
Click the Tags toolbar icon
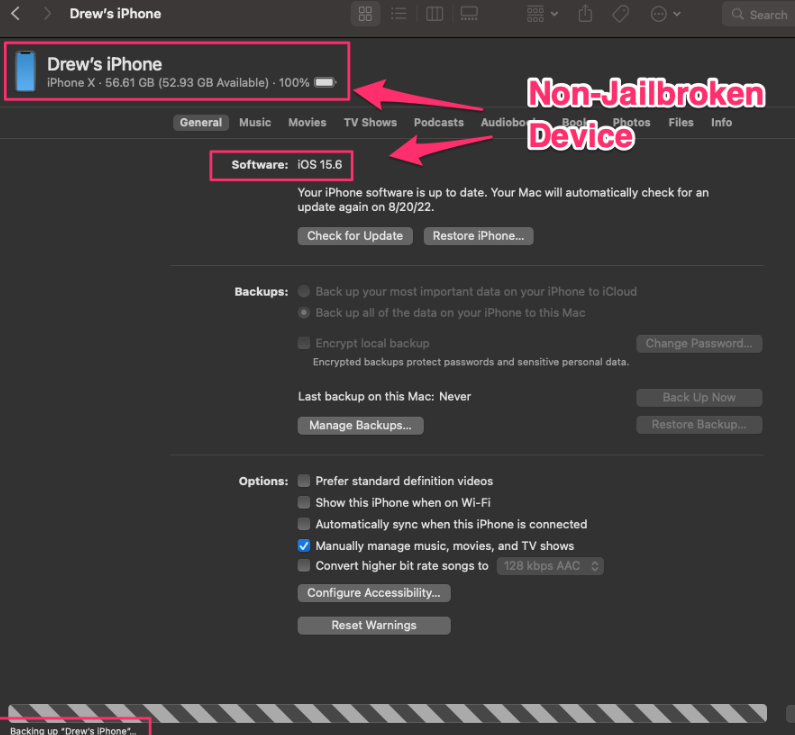tap(621, 14)
